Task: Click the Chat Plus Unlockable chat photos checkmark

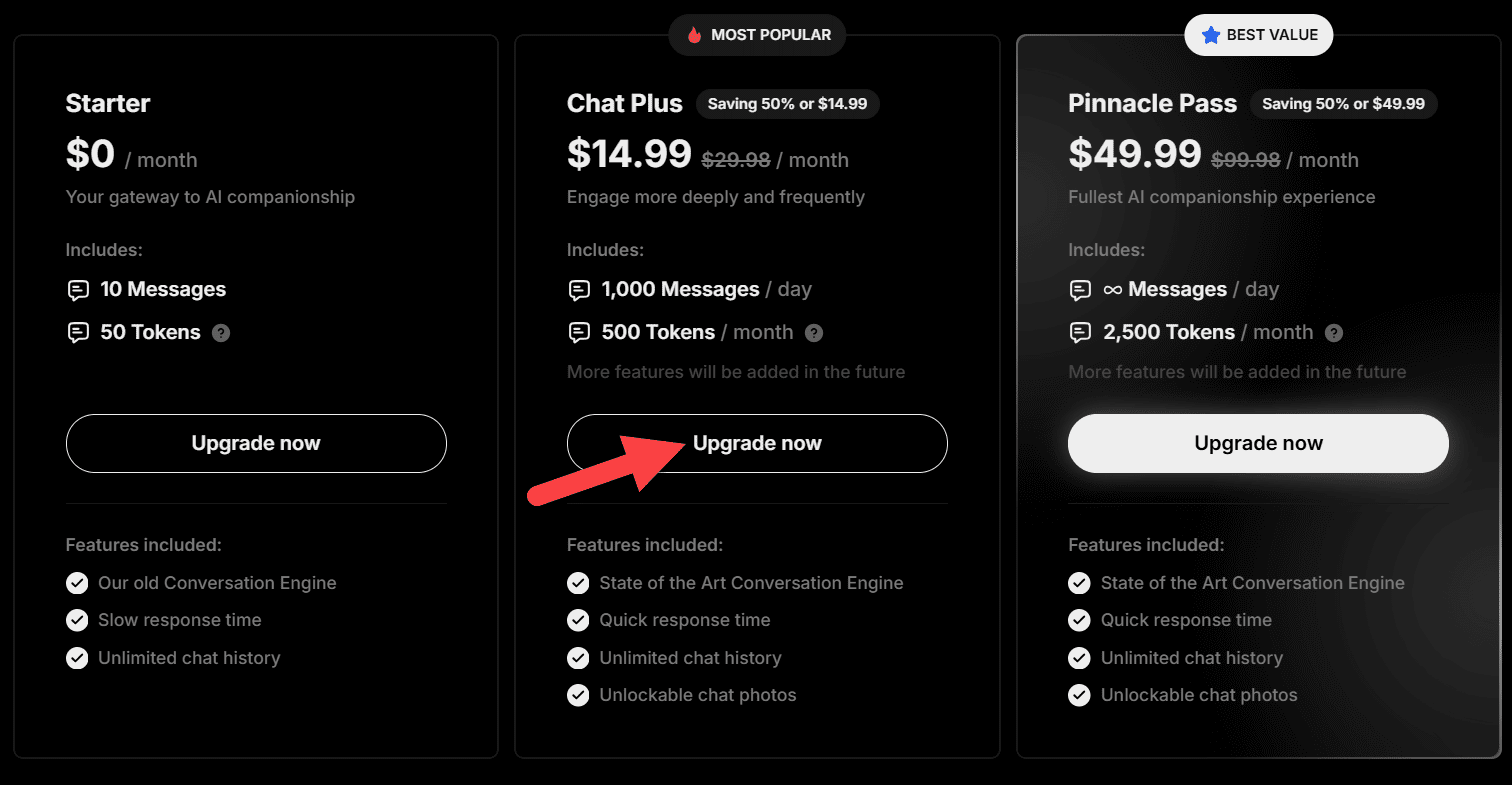Action: pos(578,695)
